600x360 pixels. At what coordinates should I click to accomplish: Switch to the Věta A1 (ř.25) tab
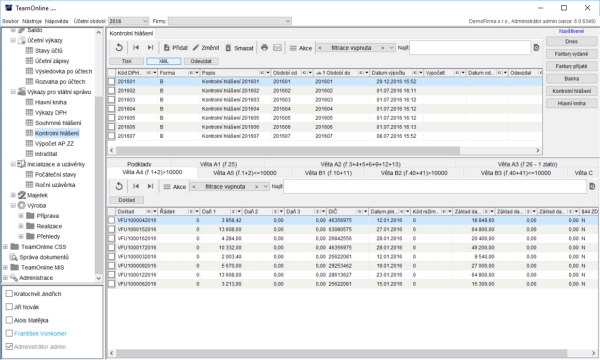coord(218,164)
